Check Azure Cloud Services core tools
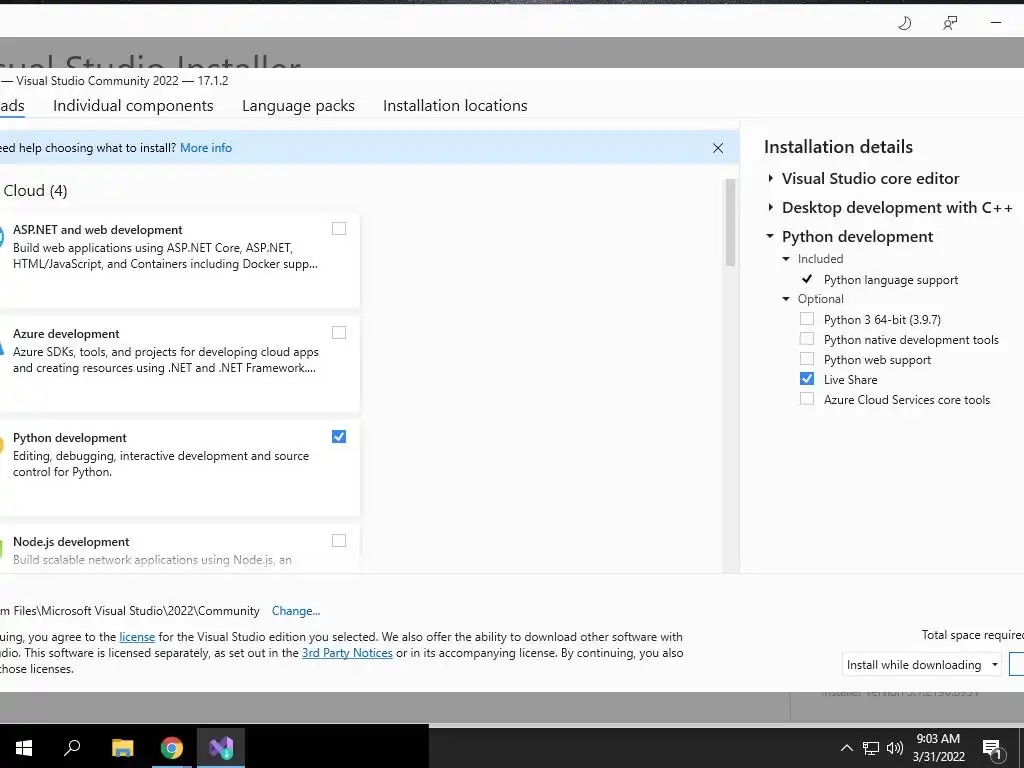Image resolution: width=1024 pixels, height=768 pixels. pyautogui.click(x=807, y=399)
